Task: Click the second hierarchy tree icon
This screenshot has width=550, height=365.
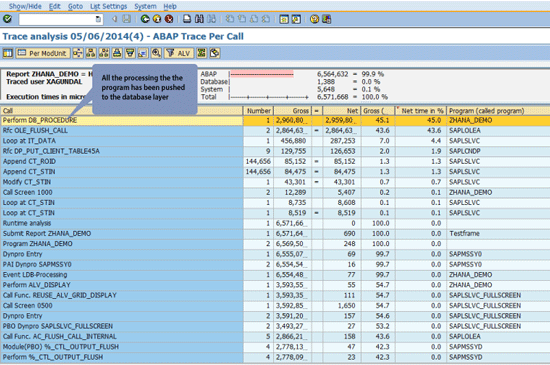Action: coord(91,53)
